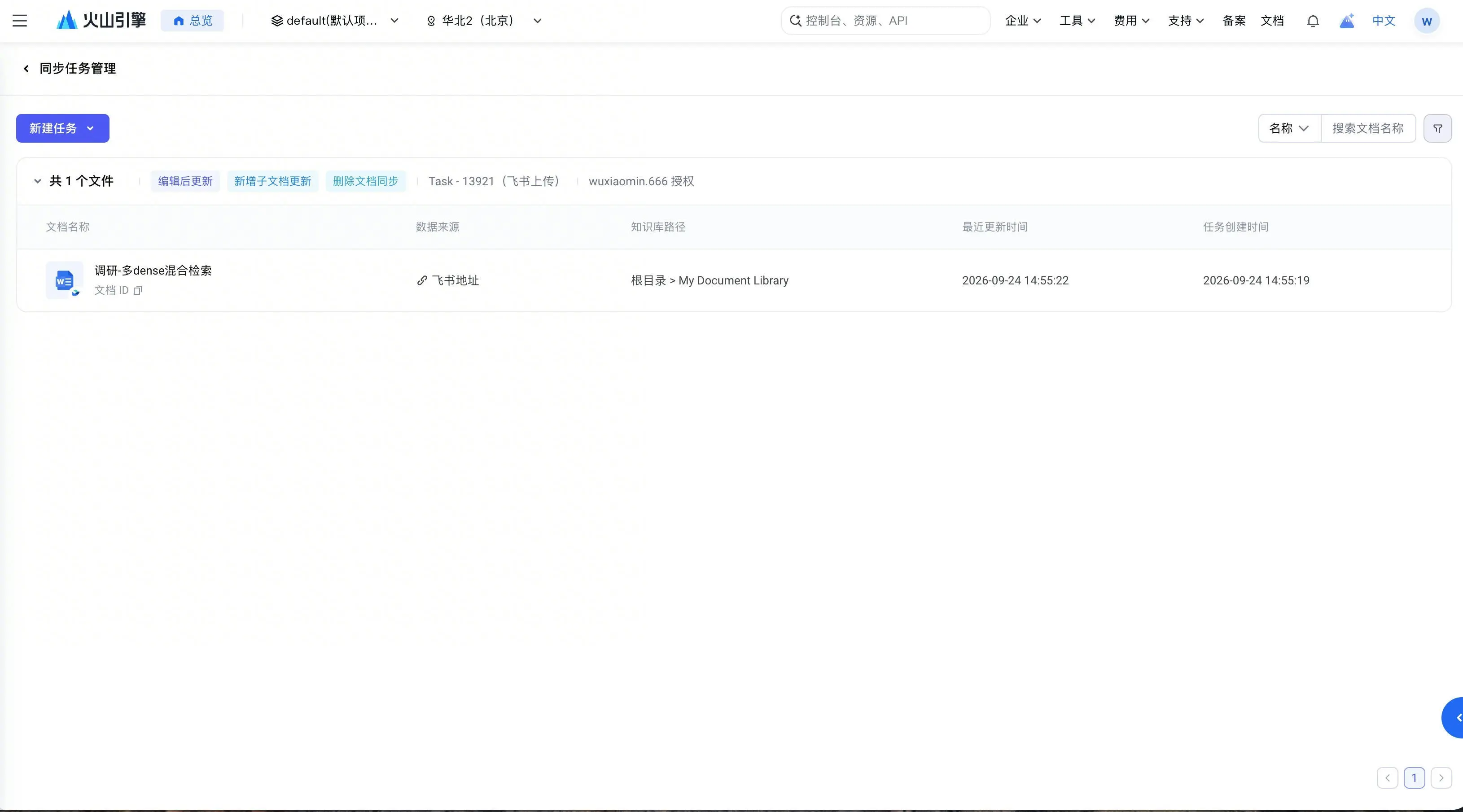
Task: Open the 新建任务 dropdown button
Action: (x=62, y=128)
